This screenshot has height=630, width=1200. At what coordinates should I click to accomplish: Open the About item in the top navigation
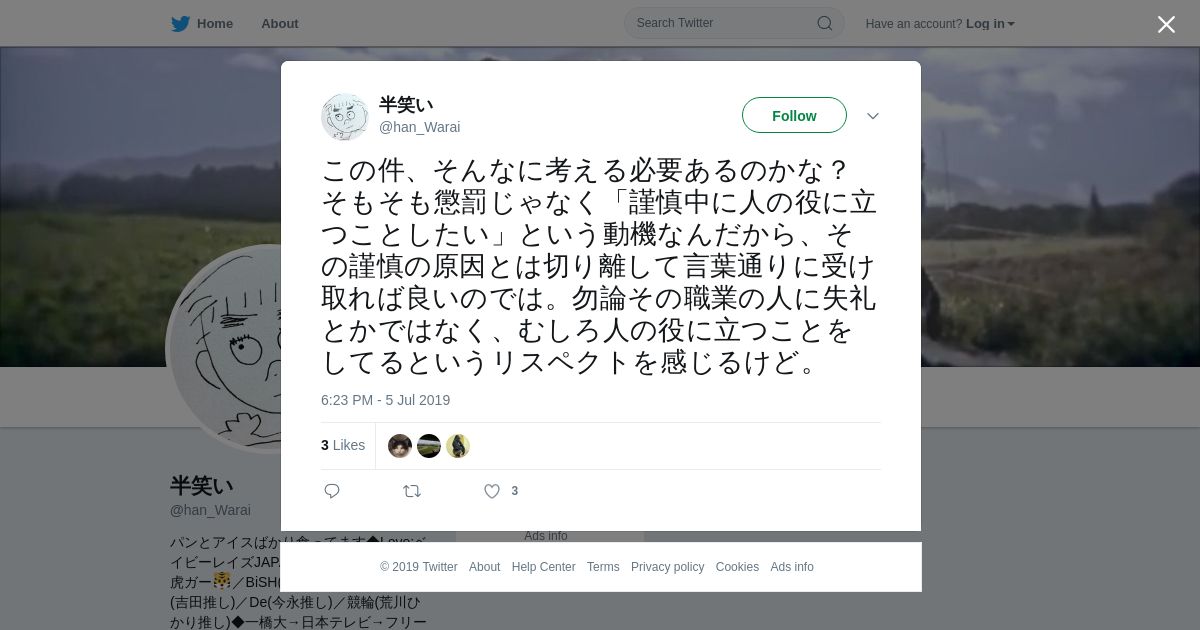[x=279, y=23]
